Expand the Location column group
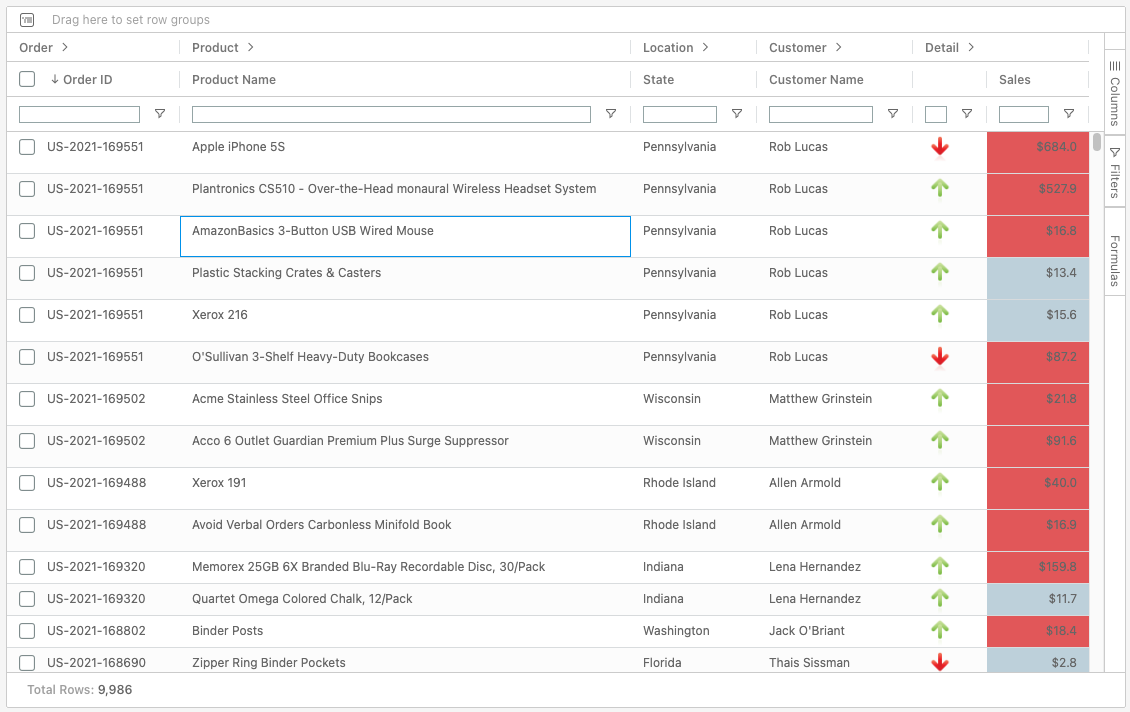The image size is (1130, 712). pos(705,47)
